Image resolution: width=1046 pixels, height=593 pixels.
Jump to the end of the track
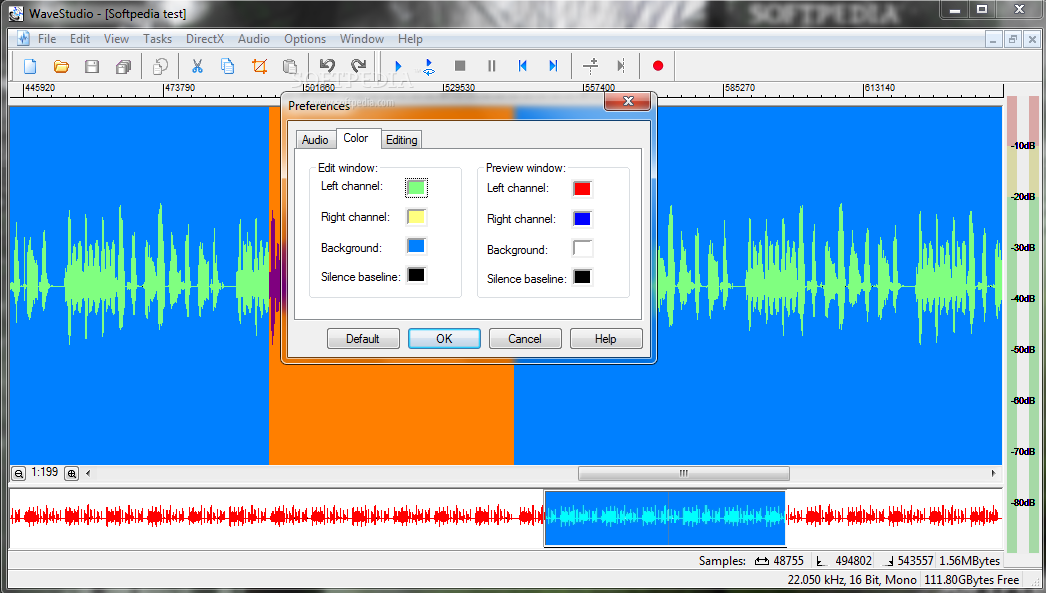tap(553, 66)
